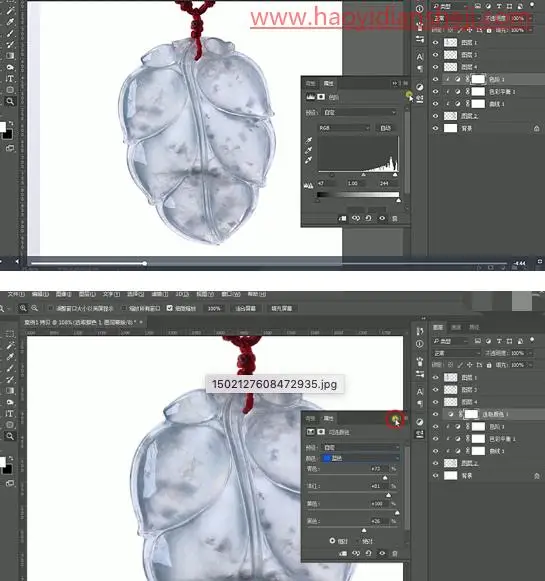Screen dimensions: 545x581
Task: Open the opacity dropdown arrow in lower Layers panel
Action: pyautogui.click(x=530, y=353)
